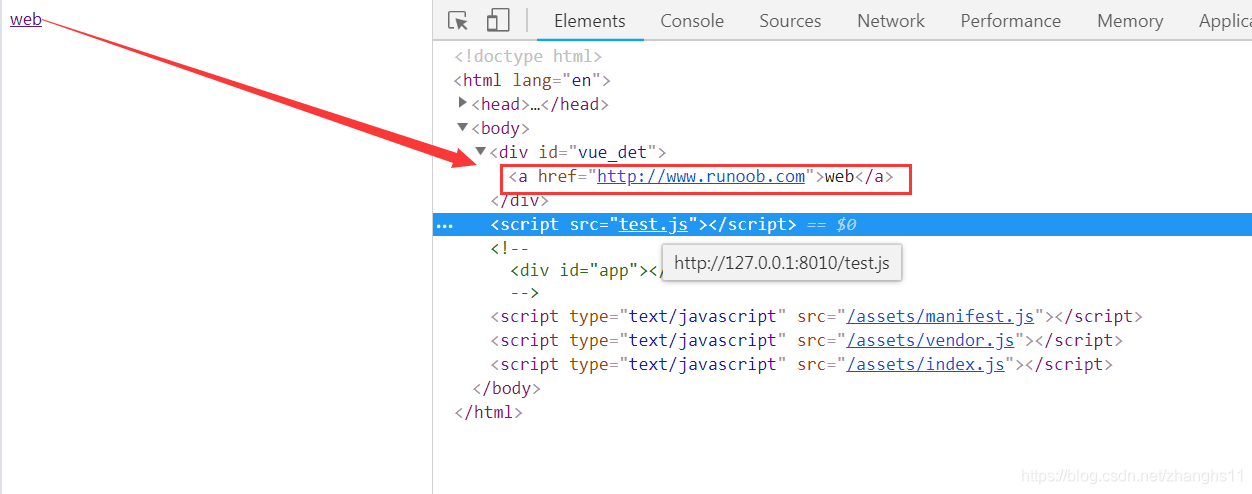Switch to the Sources tab
The image size is (1252, 494).
coord(790,21)
